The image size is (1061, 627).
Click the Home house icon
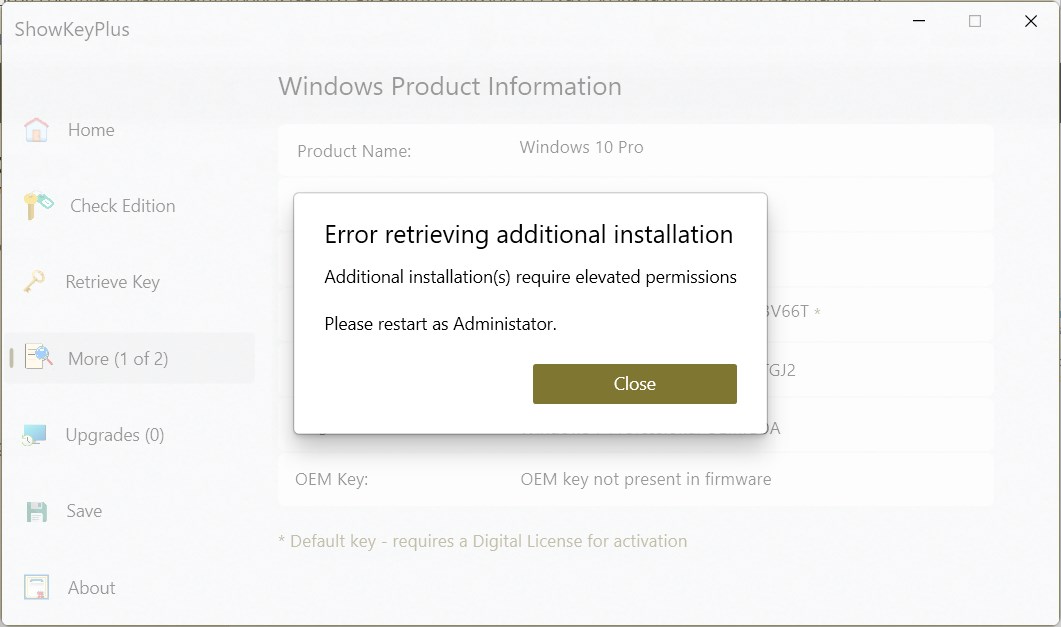[x=35, y=129]
